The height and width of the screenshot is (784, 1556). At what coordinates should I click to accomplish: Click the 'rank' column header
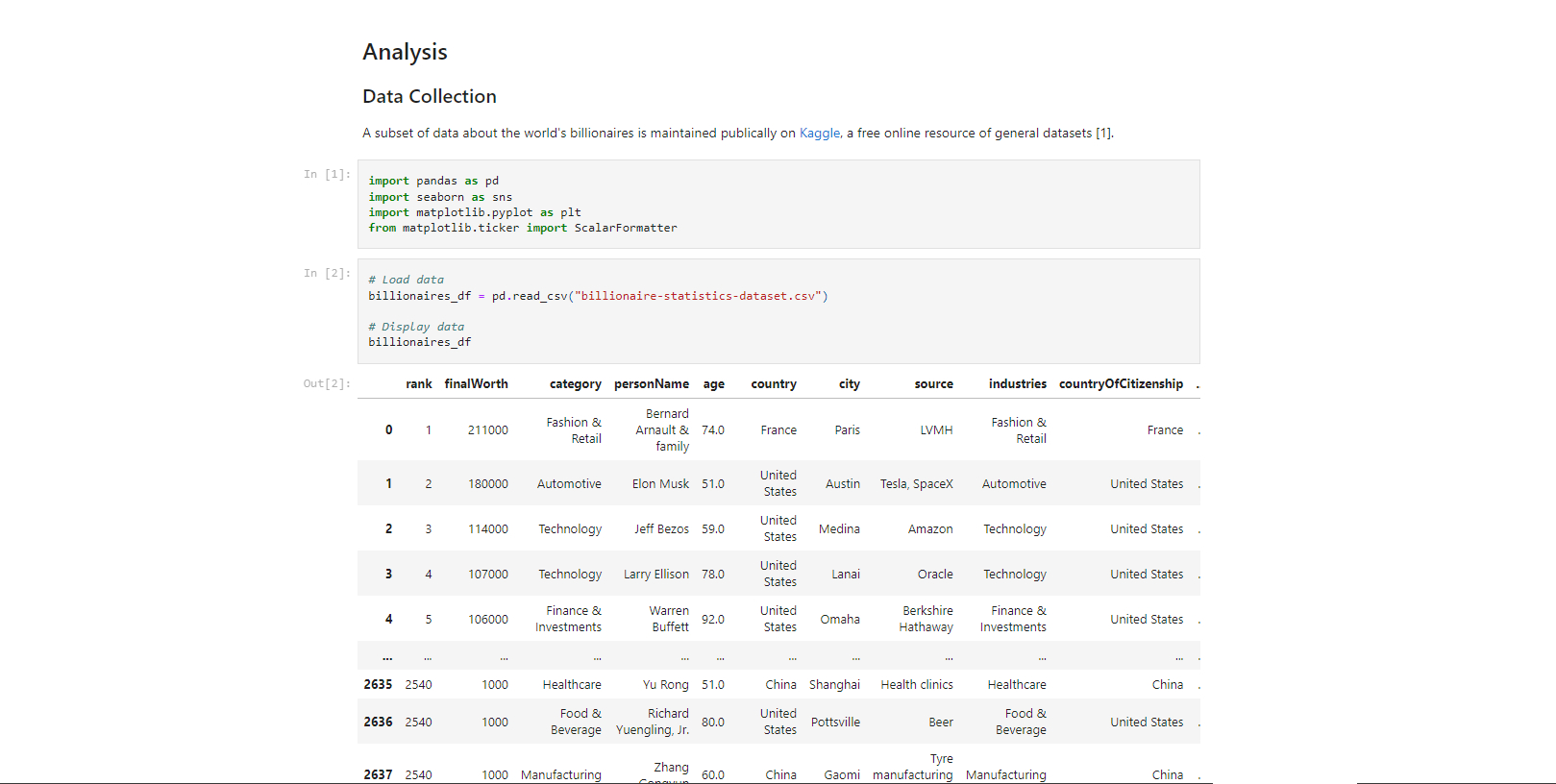[419, 384]
